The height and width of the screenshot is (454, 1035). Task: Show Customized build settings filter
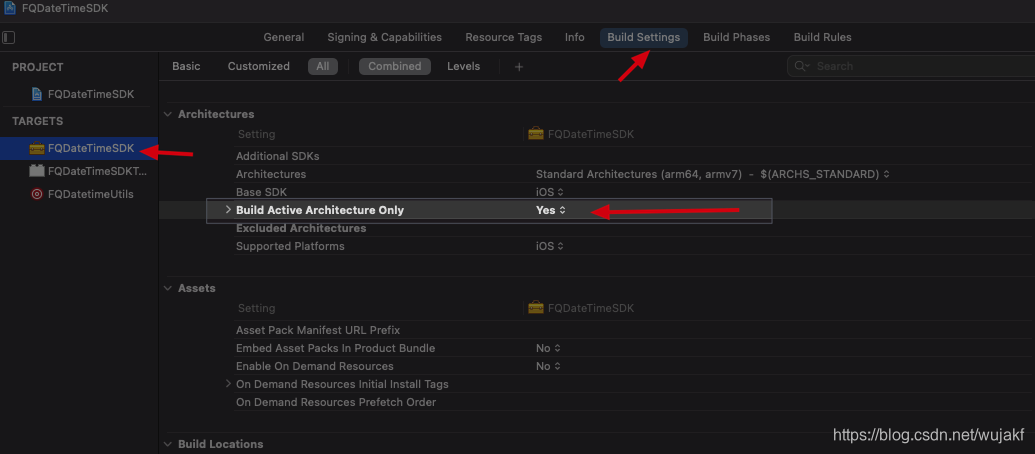[259, 66]
